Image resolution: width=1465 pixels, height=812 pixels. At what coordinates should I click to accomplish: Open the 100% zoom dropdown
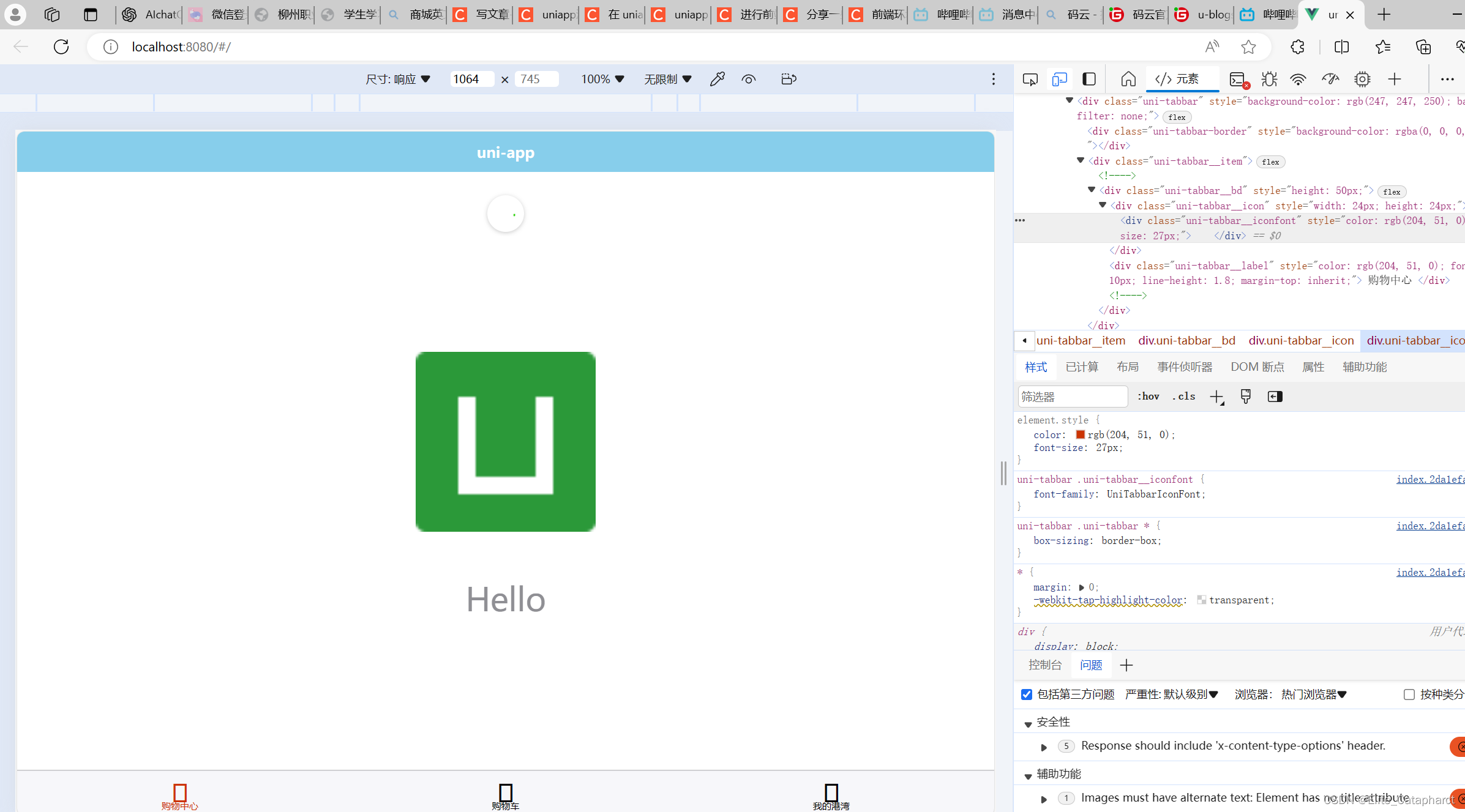(x=602, y=79)
